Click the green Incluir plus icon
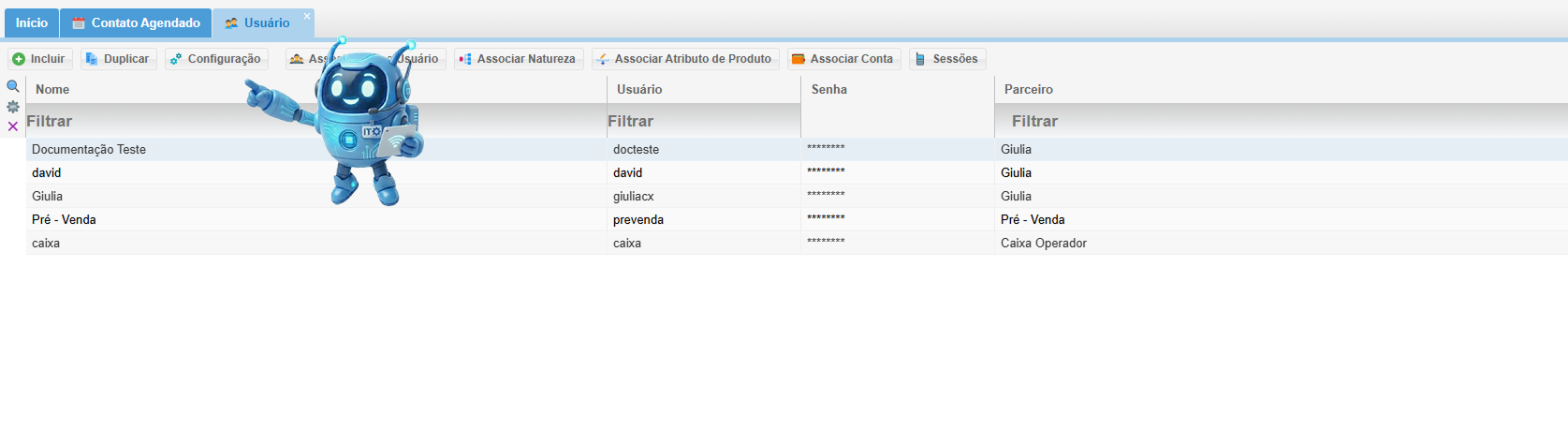Screen dimensions: 1568x430 click(x=19, y=59)
